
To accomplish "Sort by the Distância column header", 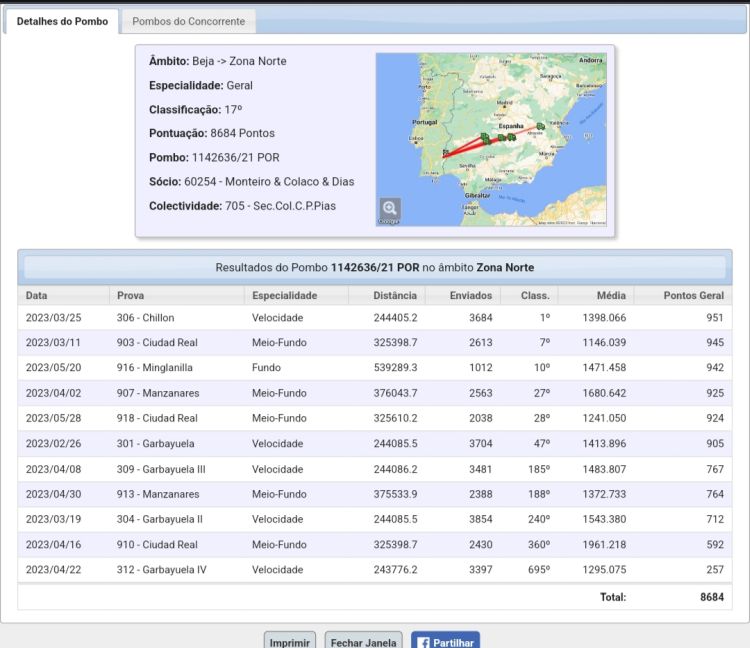I will point(395,296).
